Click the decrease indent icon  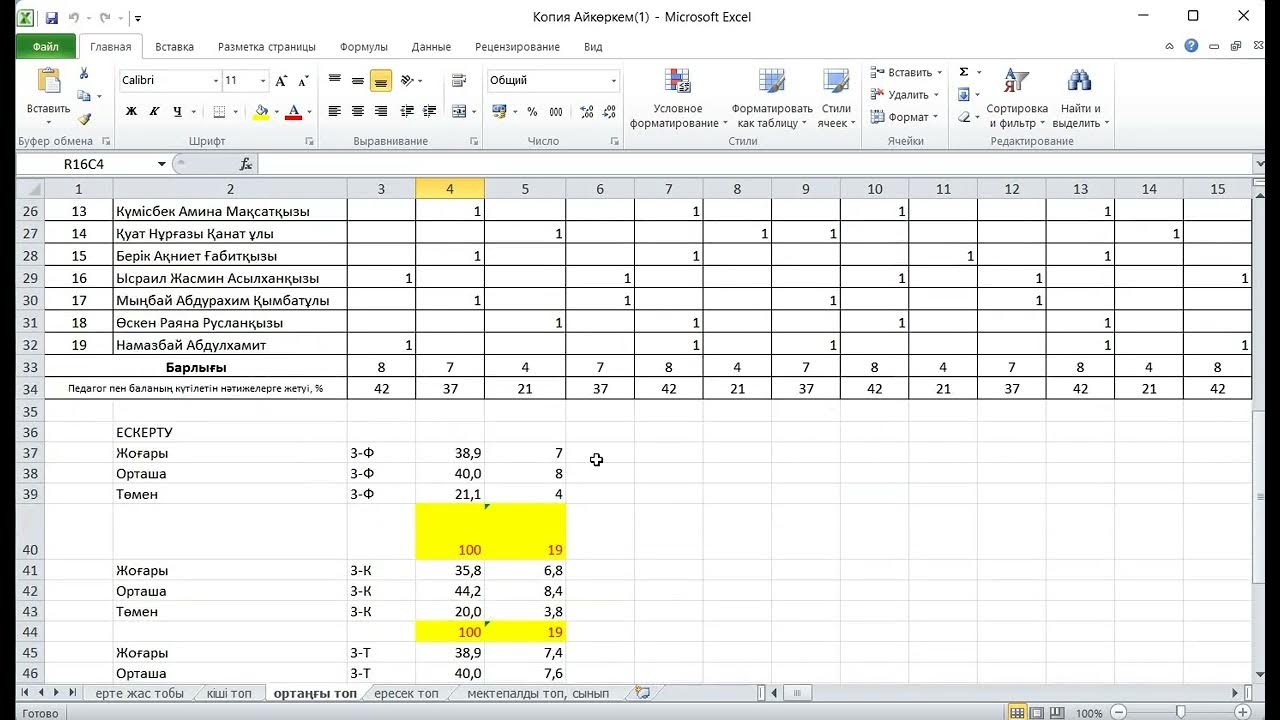coord(407,112)
